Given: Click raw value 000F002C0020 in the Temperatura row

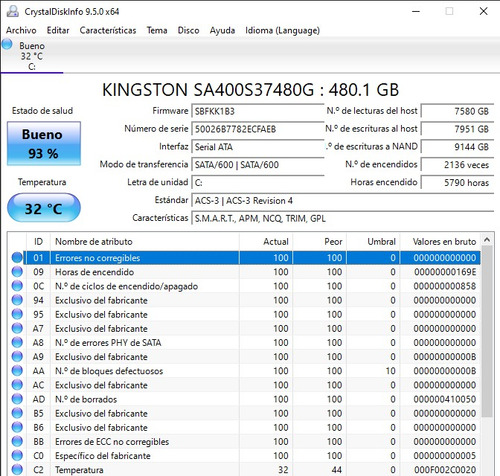Looking at the screenshot, I should pyautogui.click(x=445, y=470).
